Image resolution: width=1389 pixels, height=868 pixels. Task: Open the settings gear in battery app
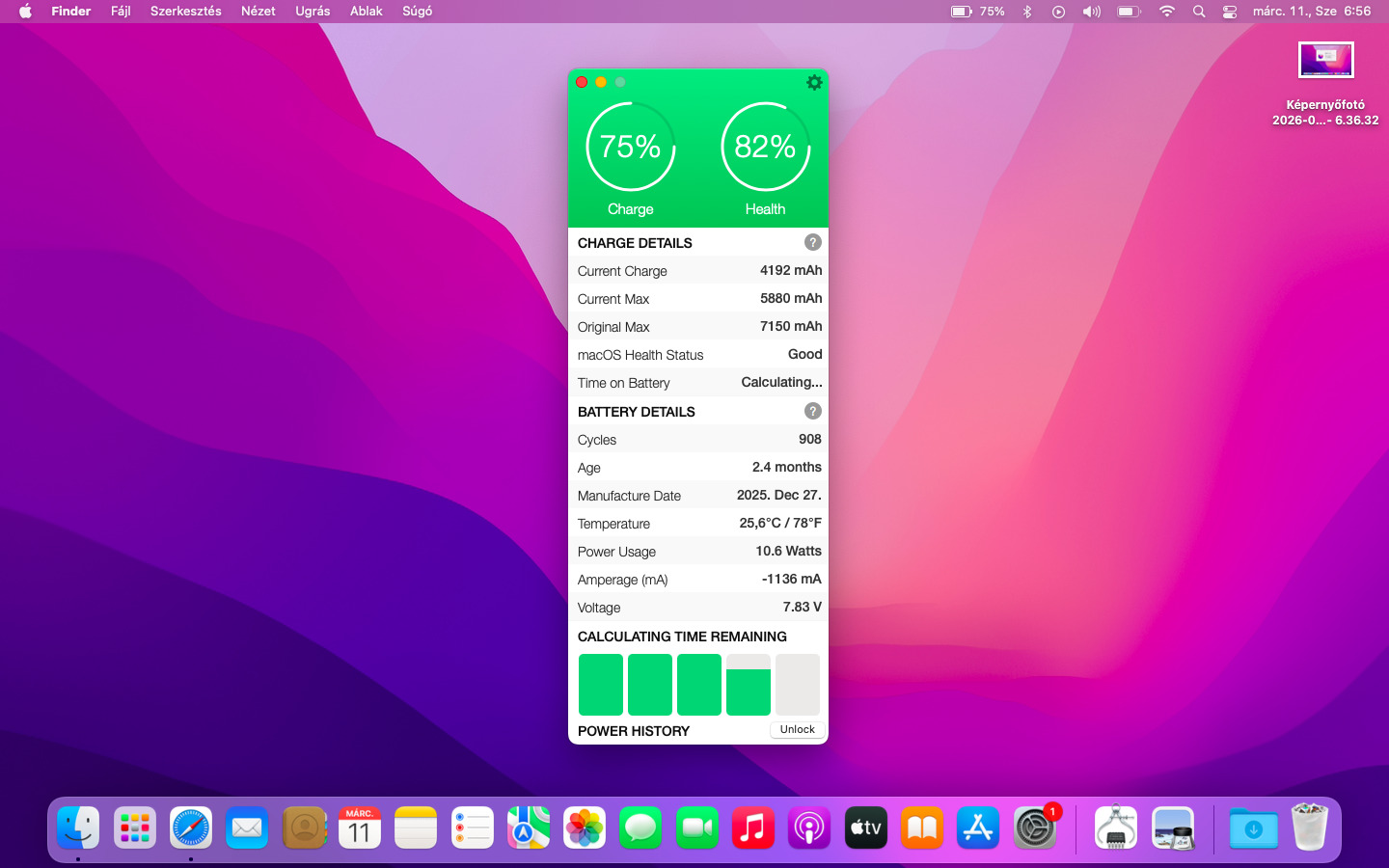point(814,83)
